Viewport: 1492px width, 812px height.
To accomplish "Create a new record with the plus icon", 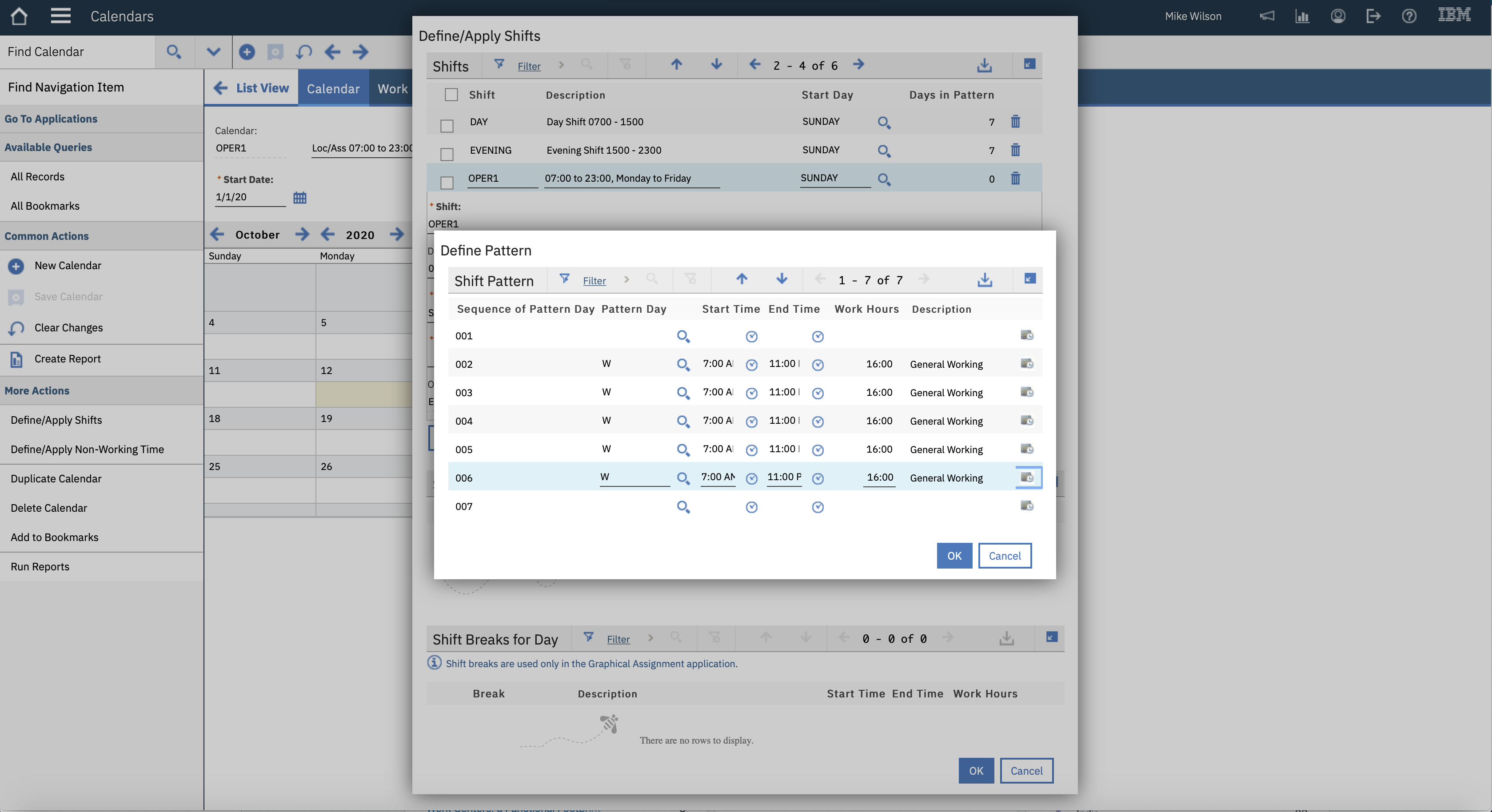I will click(247, 52).
